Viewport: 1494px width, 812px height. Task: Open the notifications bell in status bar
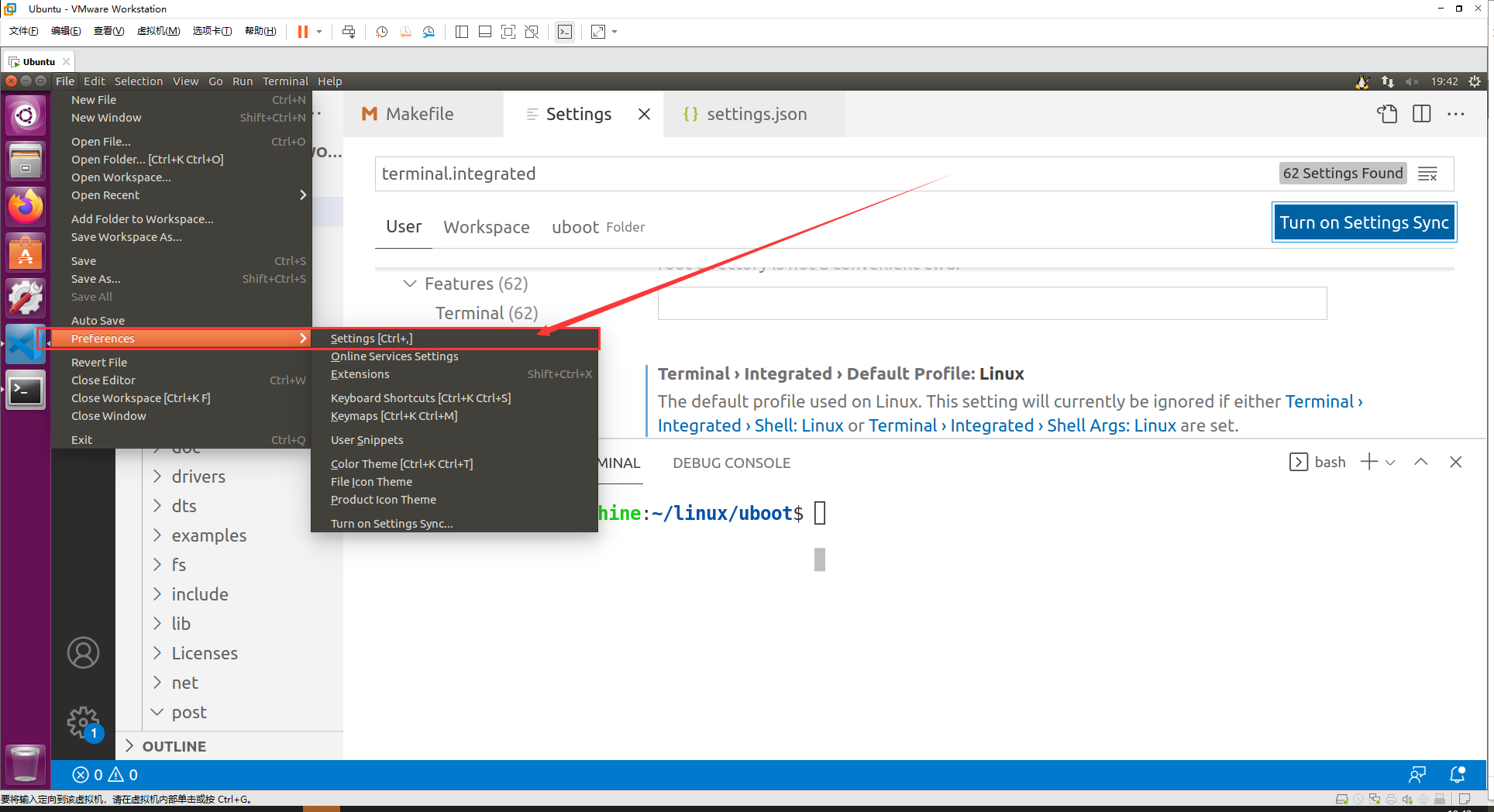[1458, 774]
